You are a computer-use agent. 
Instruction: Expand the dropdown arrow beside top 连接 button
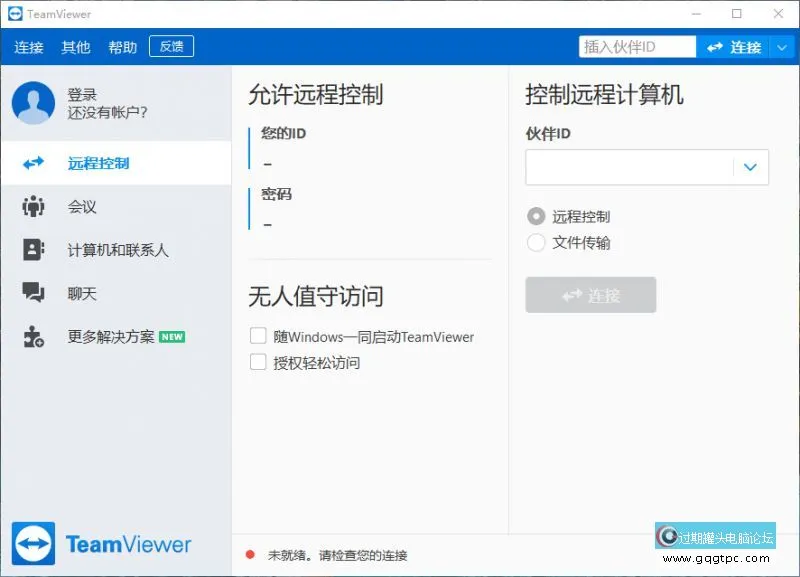point(782,47)
